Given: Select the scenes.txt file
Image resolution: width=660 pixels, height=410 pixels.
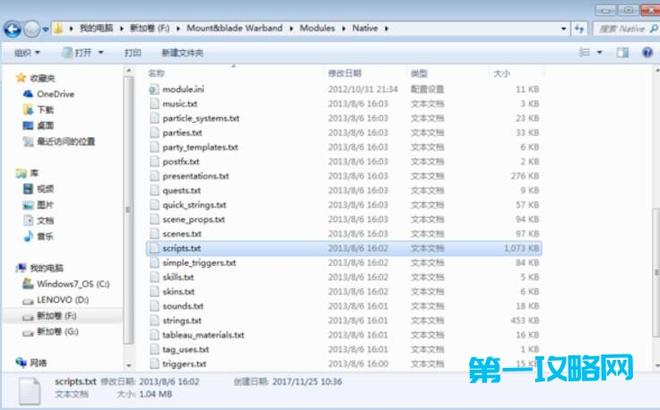Looking at the screenshot, I should tap(182, 234).
